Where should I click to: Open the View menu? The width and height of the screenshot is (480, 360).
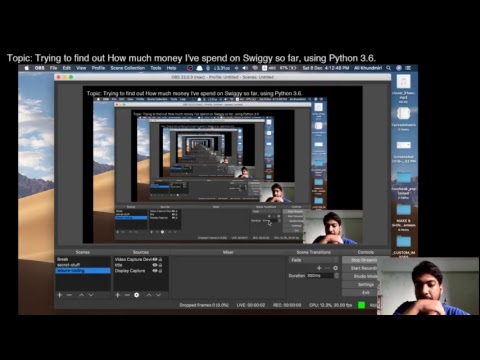pyautogui.click(x=81, y=68)
